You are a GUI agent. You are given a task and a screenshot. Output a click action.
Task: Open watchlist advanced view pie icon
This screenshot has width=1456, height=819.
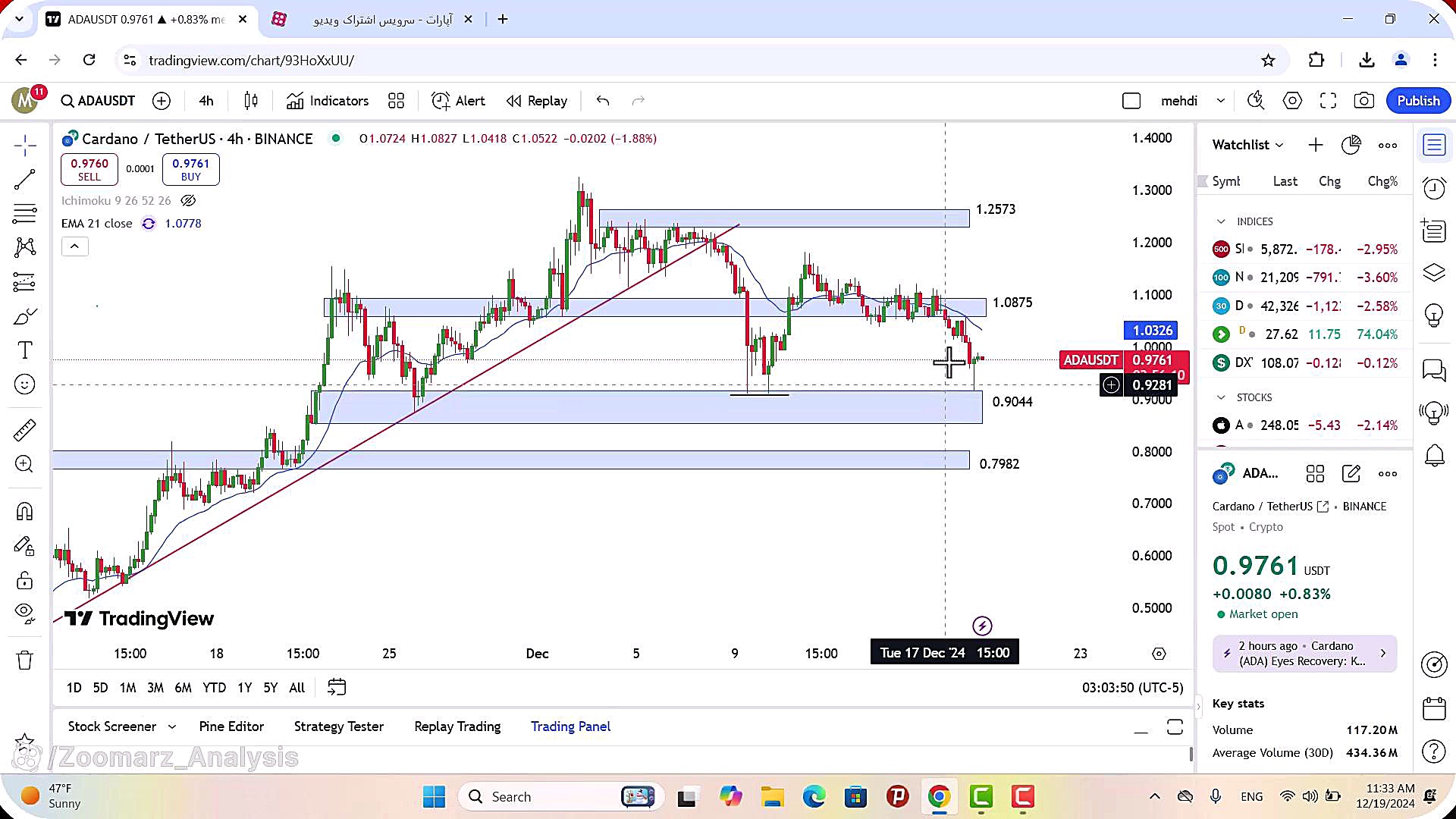click(1351, 145)
